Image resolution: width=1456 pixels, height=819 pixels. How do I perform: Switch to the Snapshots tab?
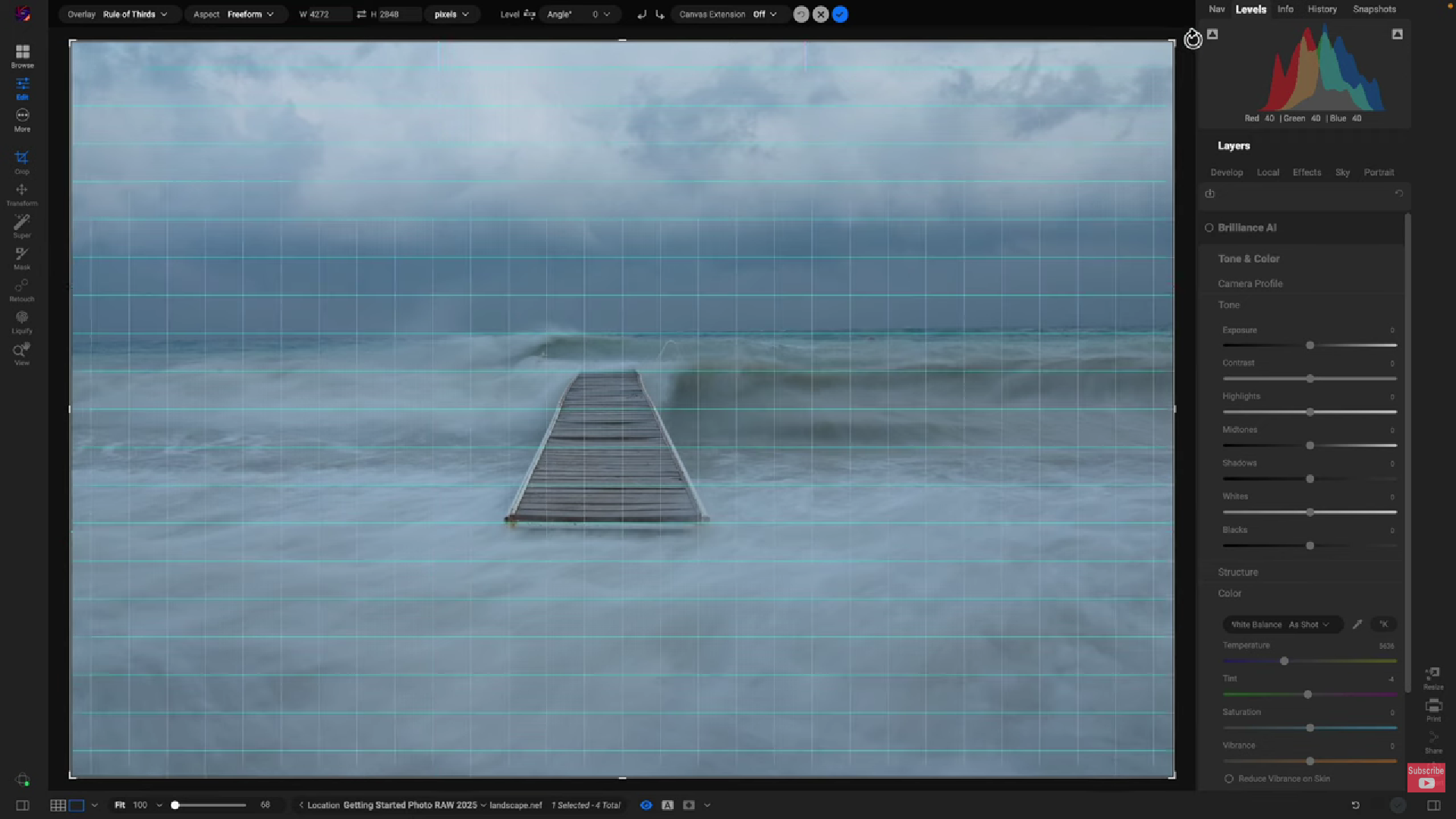(x=1374, y=9)
